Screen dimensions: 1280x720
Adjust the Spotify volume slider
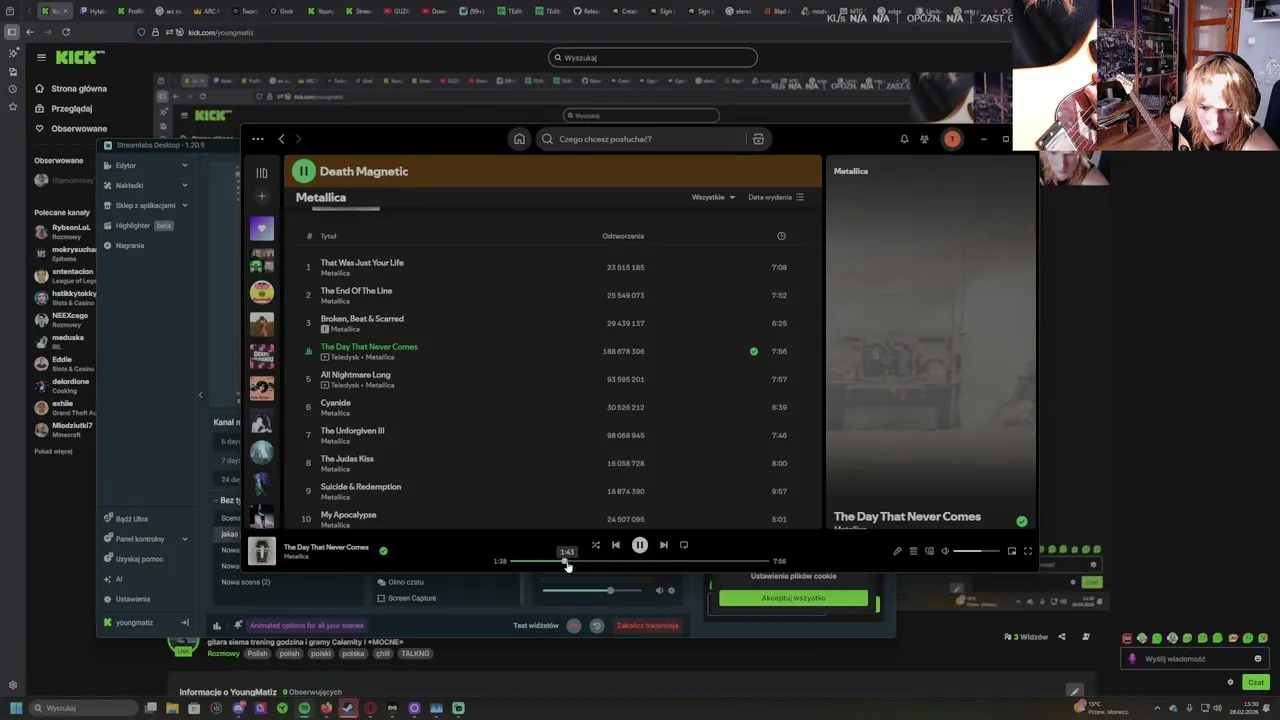coord(976,551)
